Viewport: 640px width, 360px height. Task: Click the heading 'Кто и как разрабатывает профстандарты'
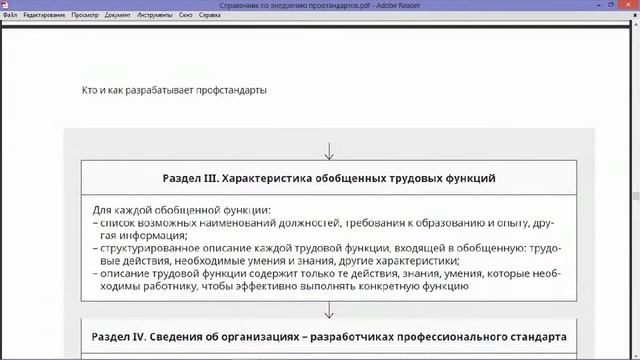pyautogui.click(x=174, y=90)
